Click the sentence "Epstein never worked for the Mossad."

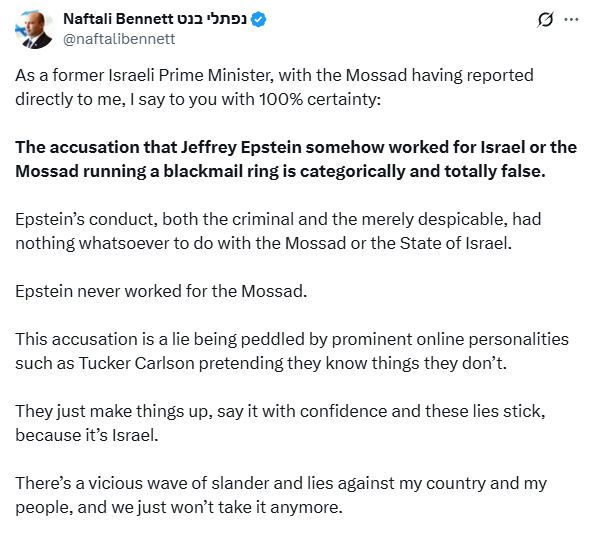(x=161, y=291)
